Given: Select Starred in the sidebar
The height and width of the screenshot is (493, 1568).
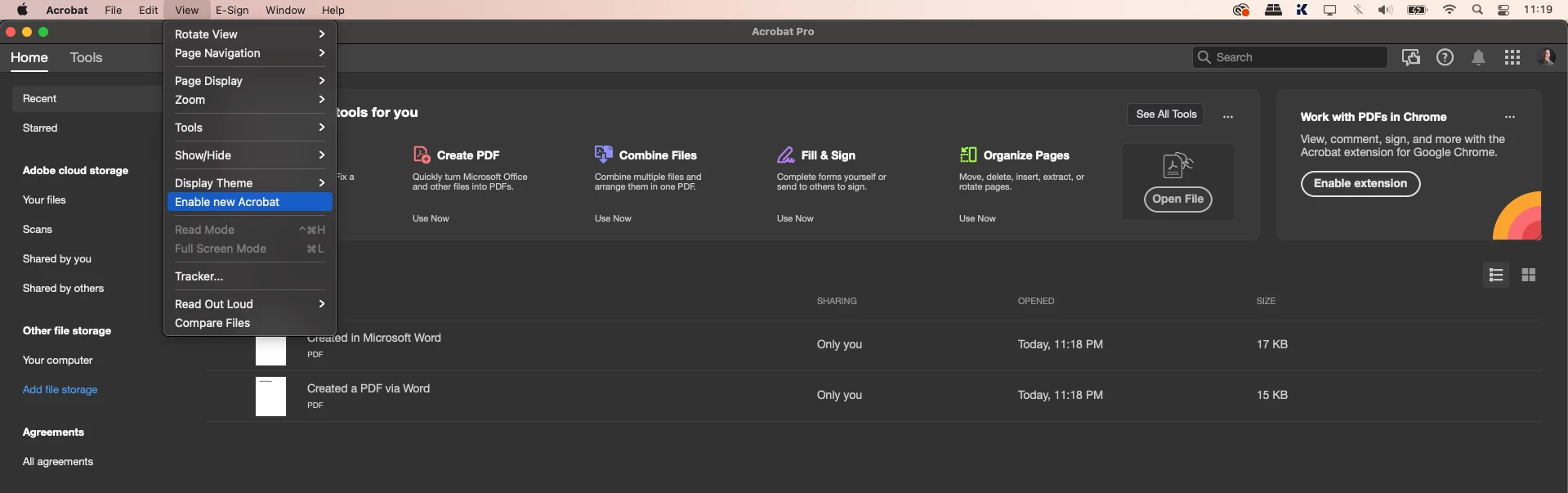Looking at the screenshot, I should coord(40,128).
